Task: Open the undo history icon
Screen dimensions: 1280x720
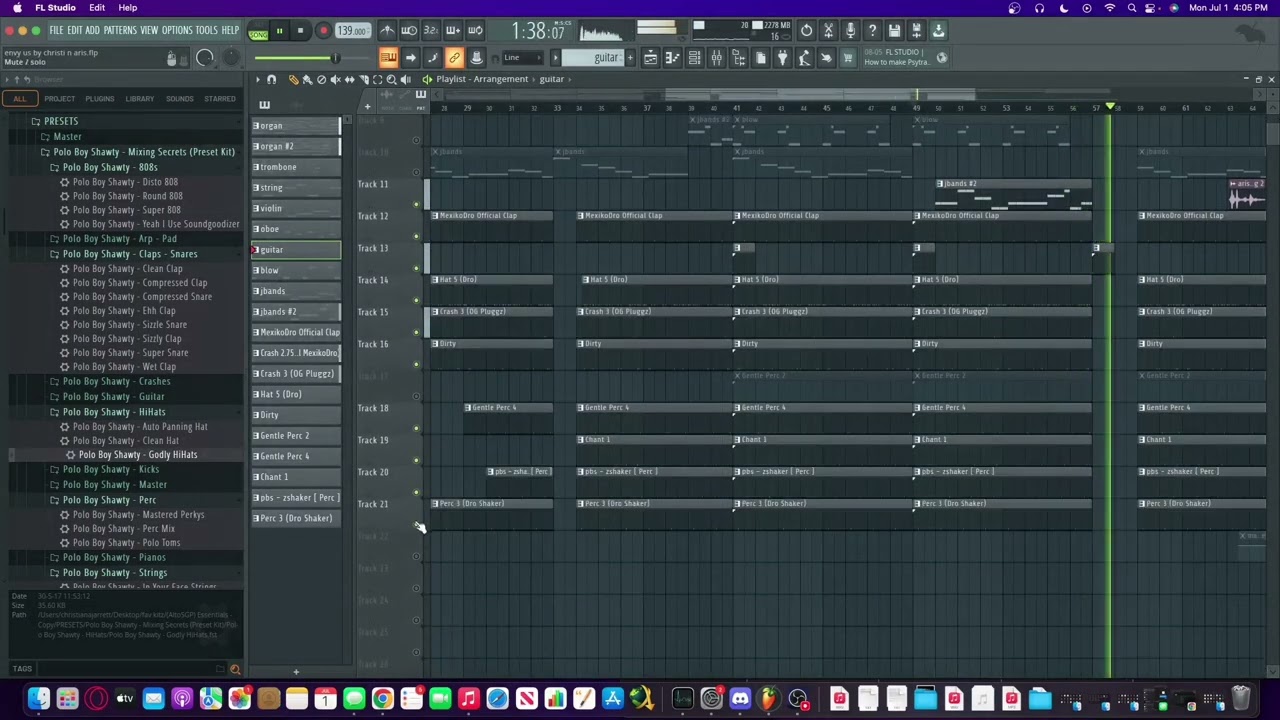Action: 806,31
